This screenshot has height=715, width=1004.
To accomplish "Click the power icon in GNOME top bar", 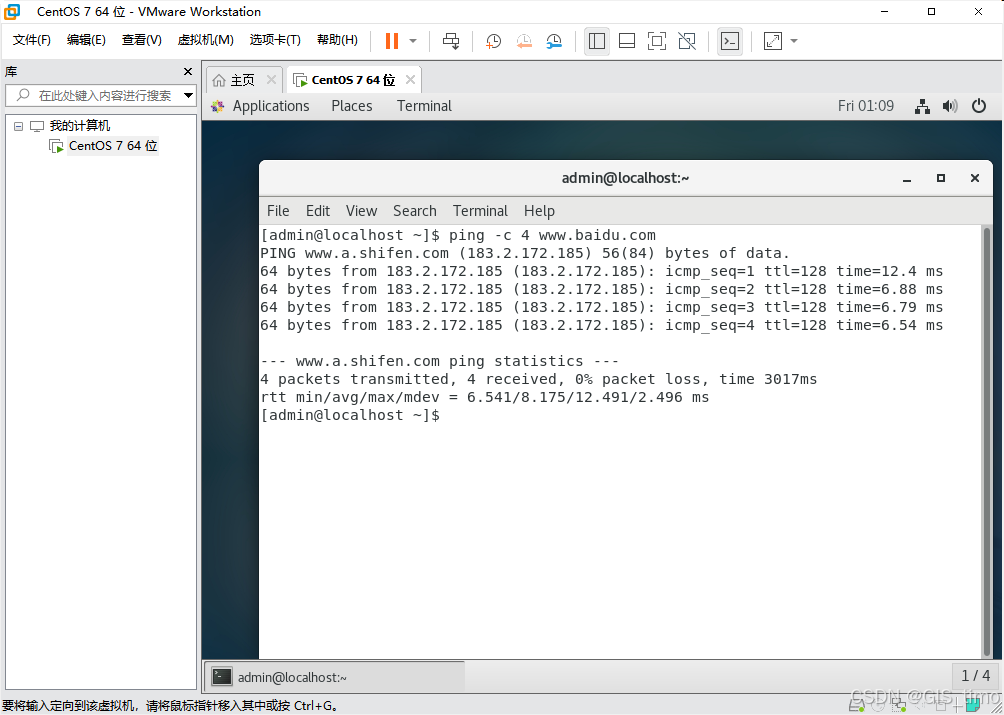I will pyautogui.click(x=979, y=106).
